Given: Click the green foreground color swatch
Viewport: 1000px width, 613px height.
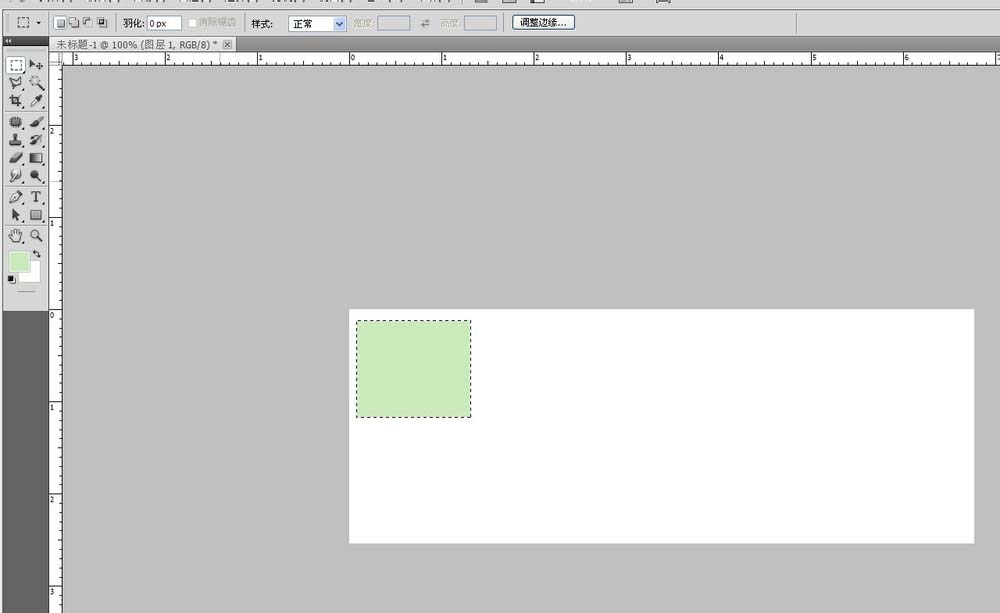Looking at the screenshot, I should [x=18, y=262].
